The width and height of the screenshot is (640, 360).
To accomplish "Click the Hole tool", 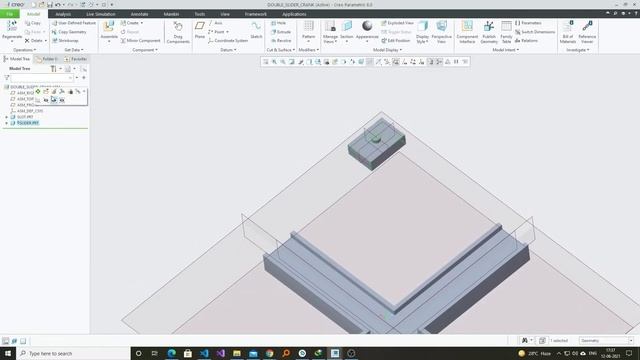I will click(278, 23).
